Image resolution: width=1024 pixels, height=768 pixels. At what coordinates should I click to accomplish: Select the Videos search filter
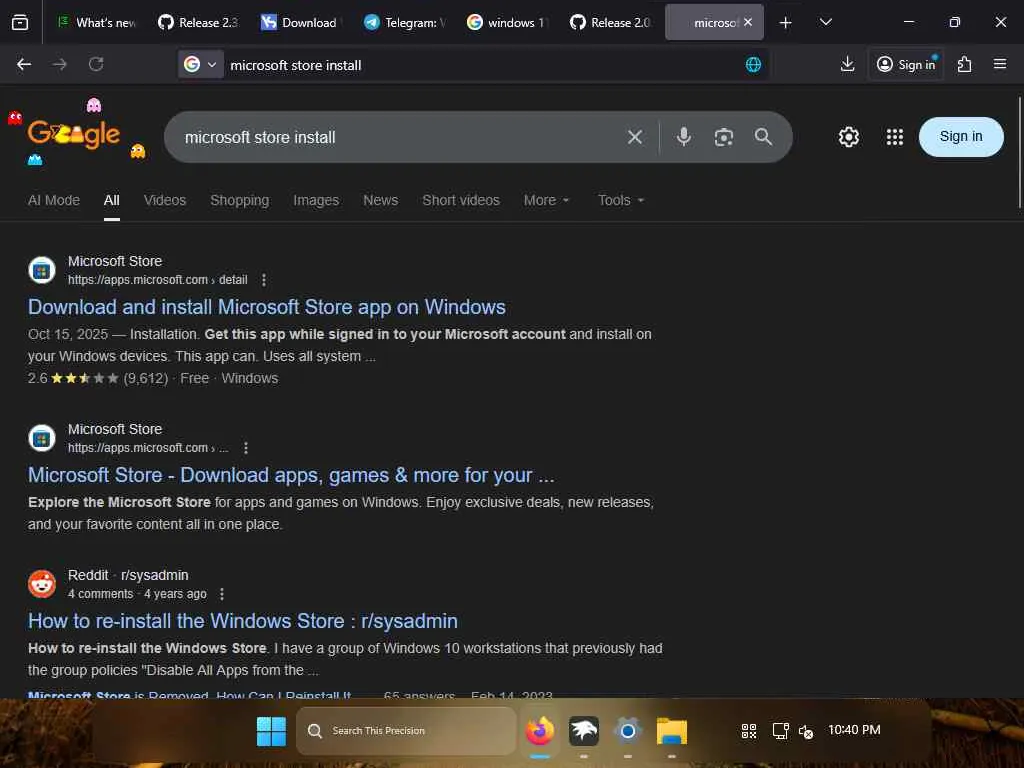[165, 200]
